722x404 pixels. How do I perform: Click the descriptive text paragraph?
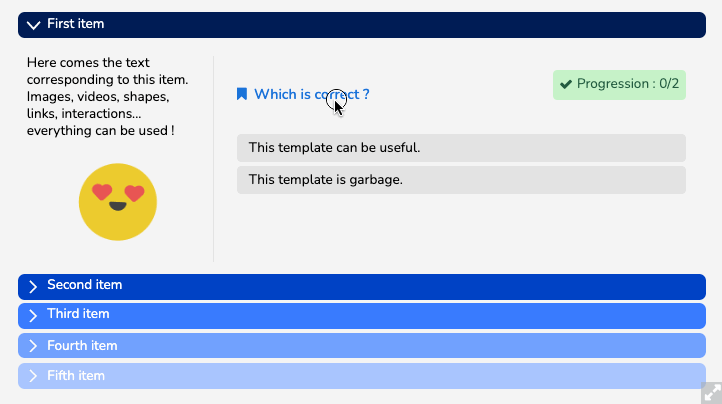108,96
